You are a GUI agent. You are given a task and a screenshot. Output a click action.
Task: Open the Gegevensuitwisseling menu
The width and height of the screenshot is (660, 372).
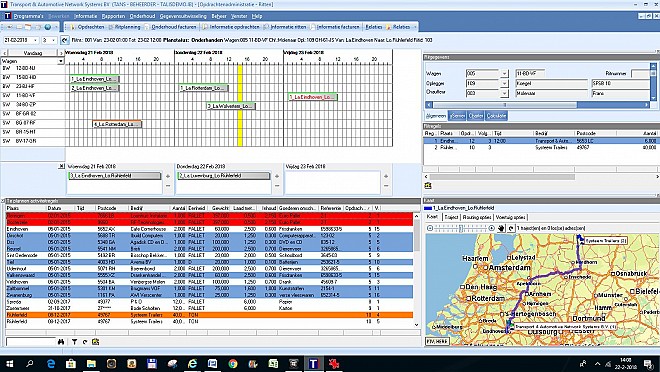coord(183,16)
